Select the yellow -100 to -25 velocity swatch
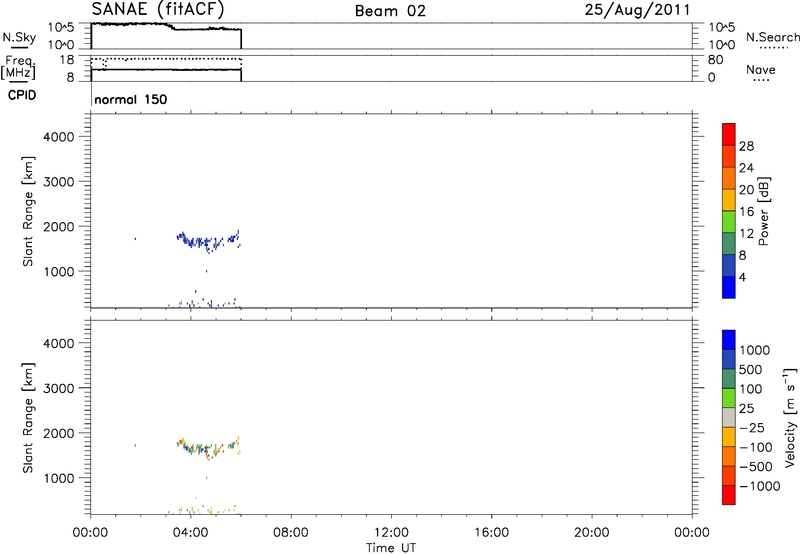The height and width of the screenshot is (554, 800). point(729,437)
